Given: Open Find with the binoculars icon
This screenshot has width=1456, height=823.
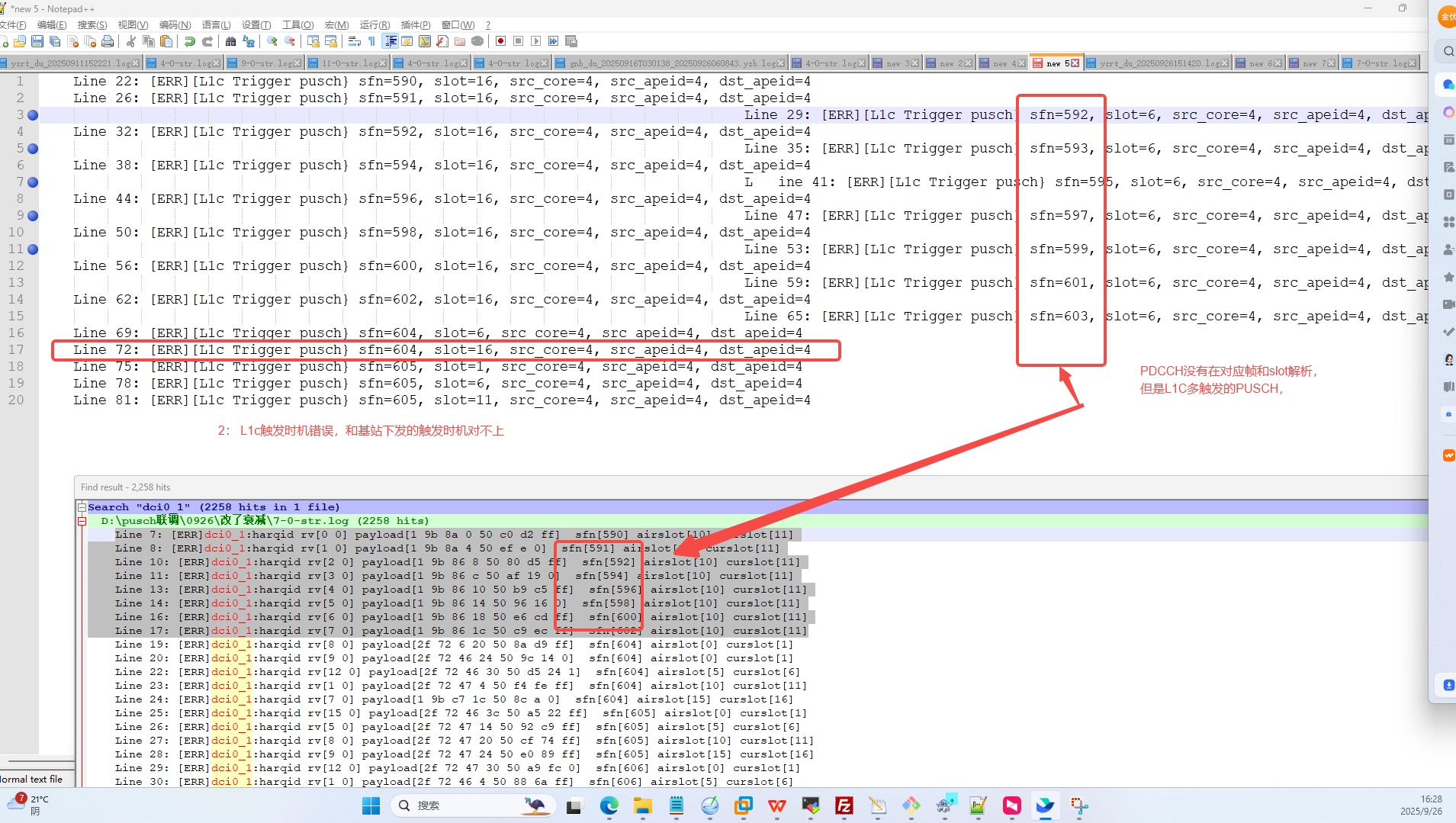Looking at the screenshot, I should 231,41.
